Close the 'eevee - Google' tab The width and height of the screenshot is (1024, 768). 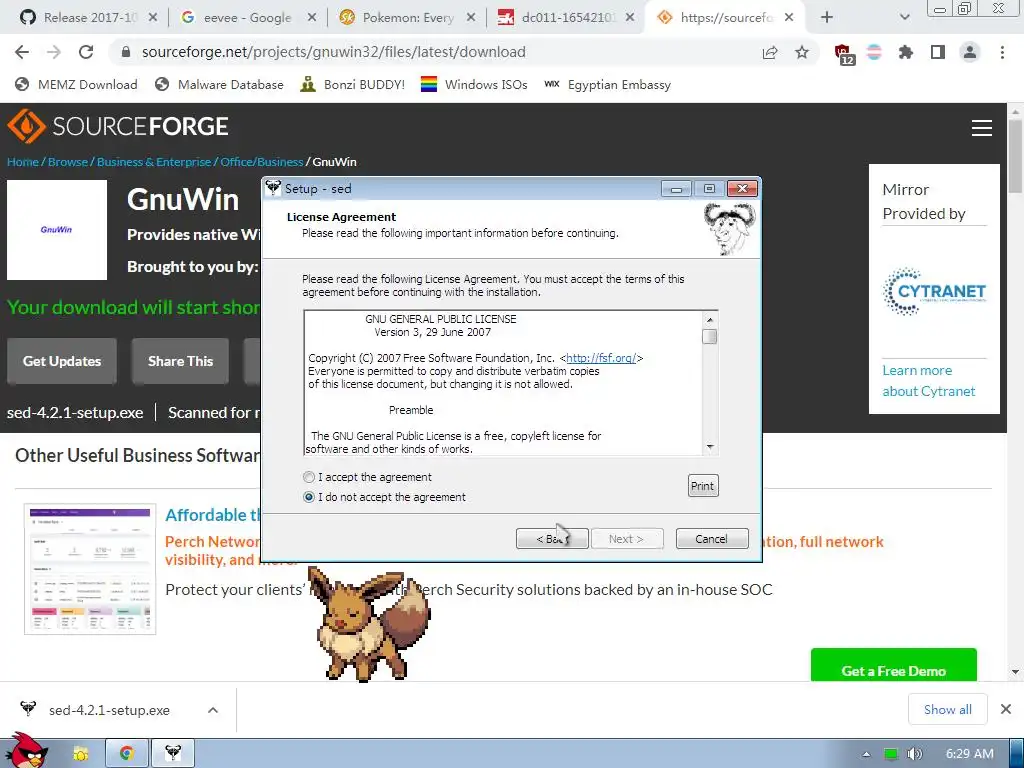tap(312, 18)
